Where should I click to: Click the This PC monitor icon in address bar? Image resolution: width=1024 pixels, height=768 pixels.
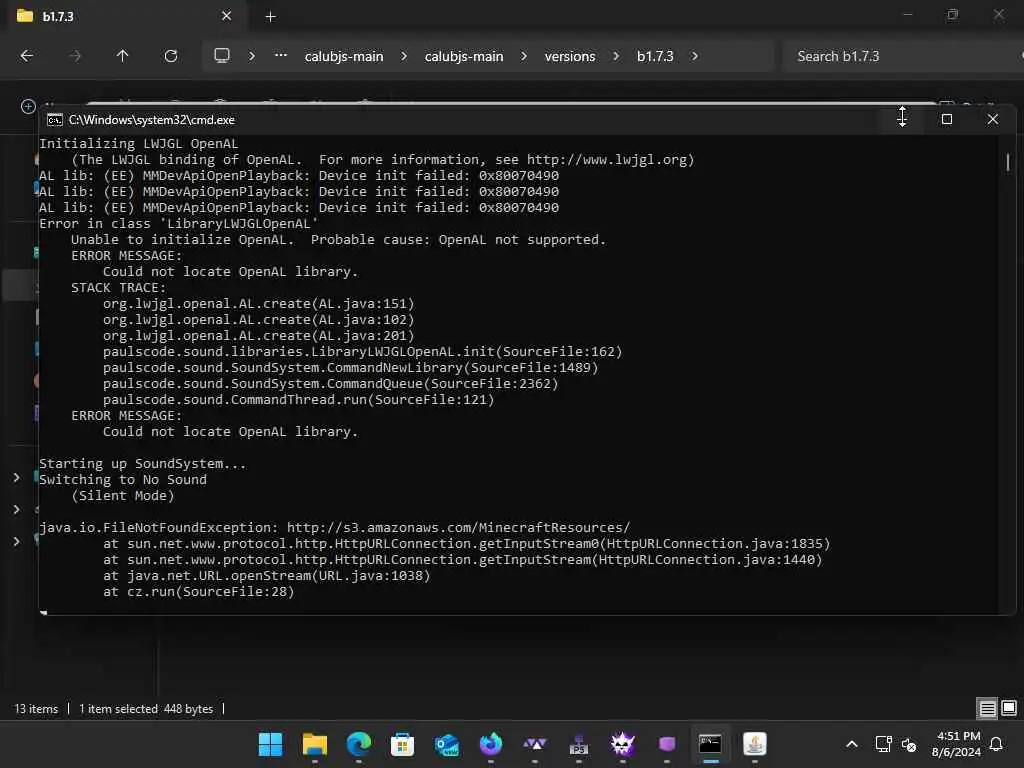coord(222,56)
